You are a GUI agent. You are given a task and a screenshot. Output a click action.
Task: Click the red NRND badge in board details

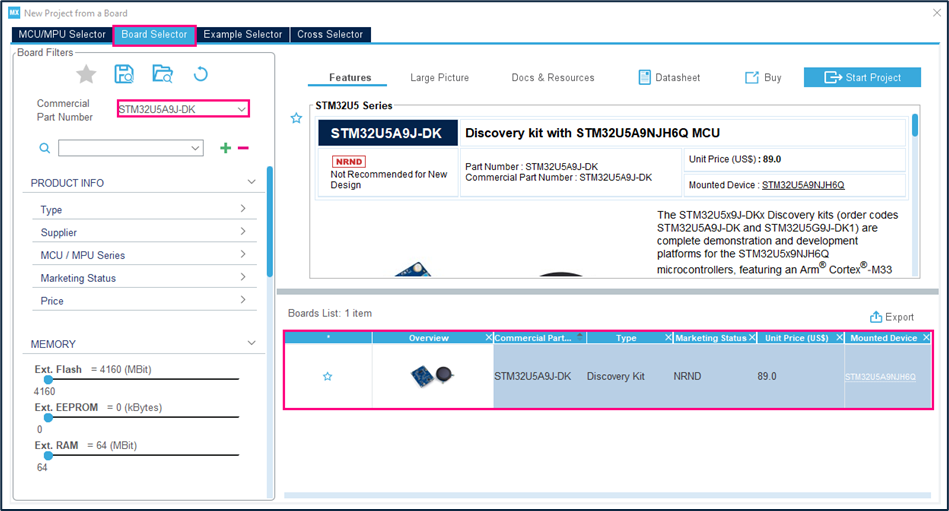coord(349,162)
